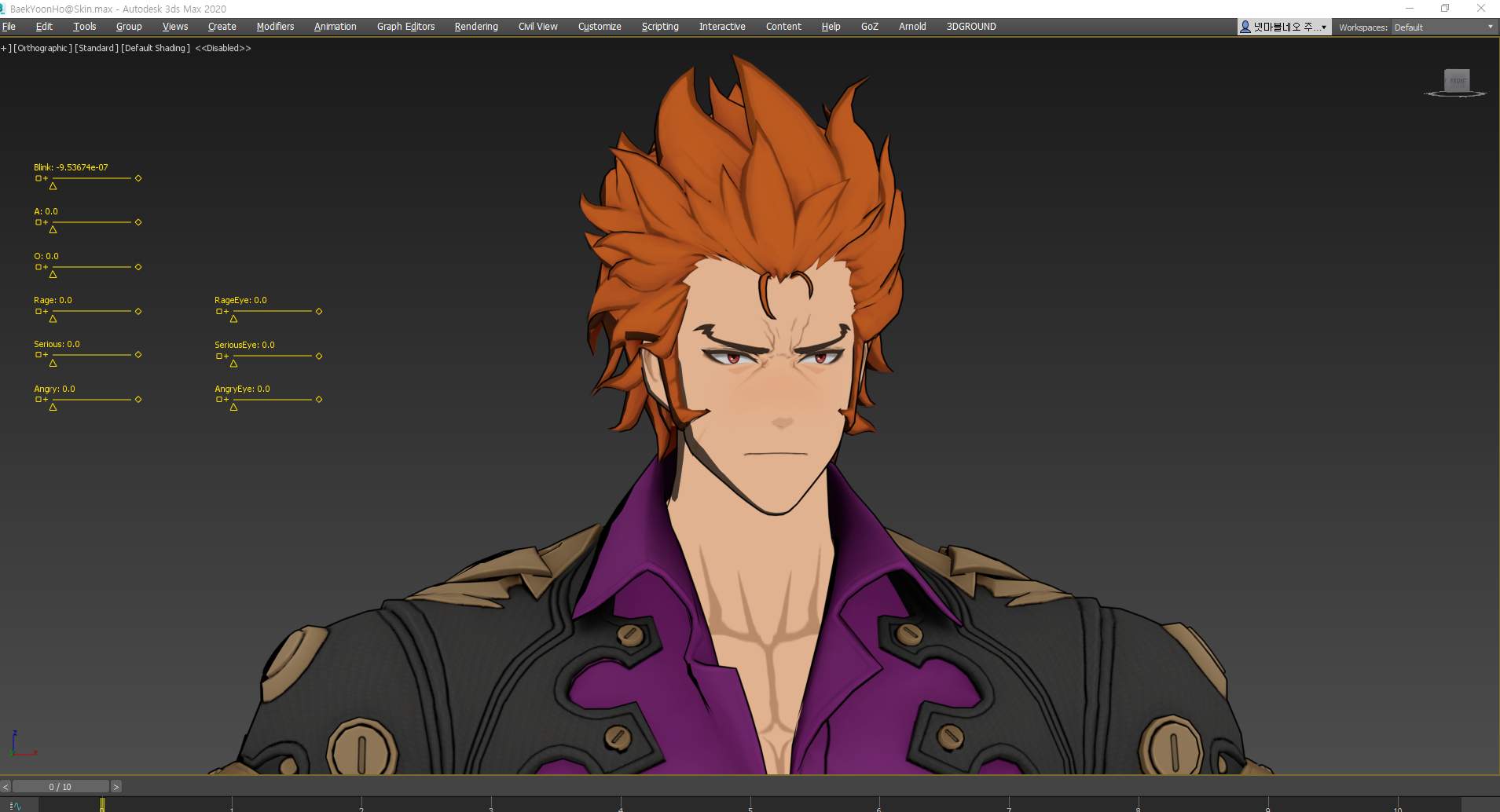Step to the next frame with the > button
The width and height of the screenshot is (1500, 812).
pos(116,786)
